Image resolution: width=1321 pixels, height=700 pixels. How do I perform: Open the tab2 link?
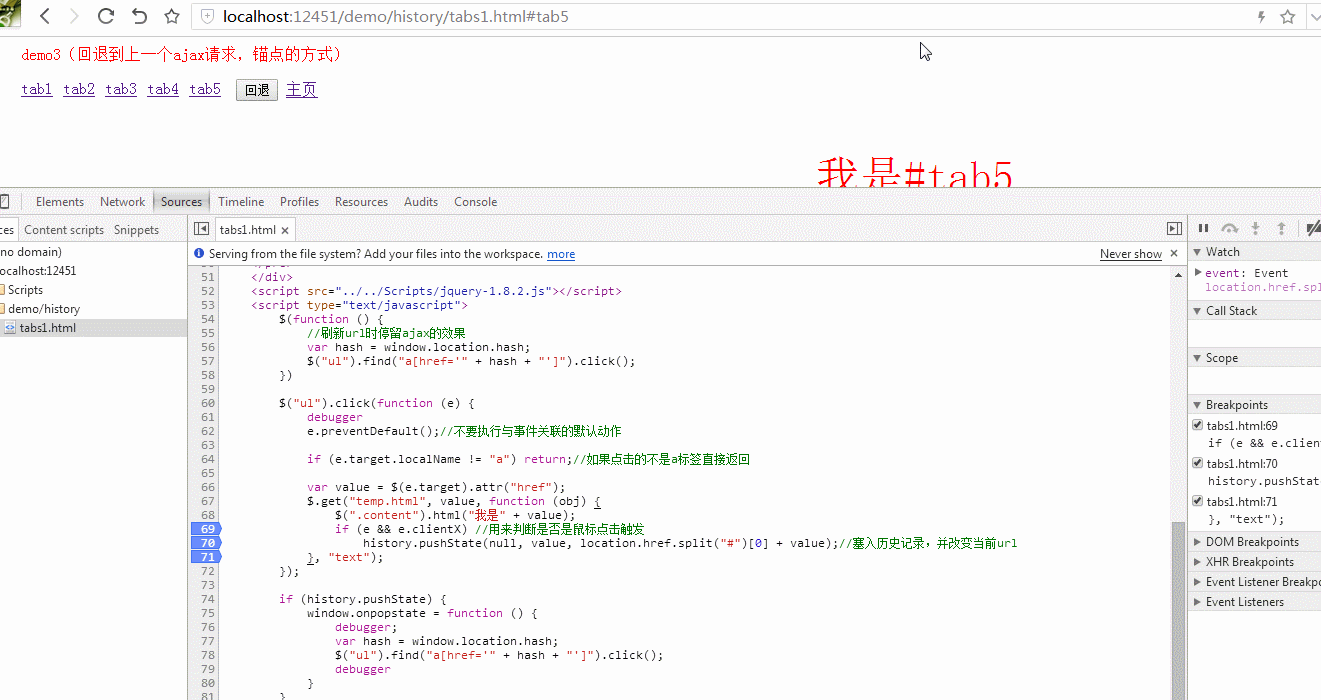point(79,90)
